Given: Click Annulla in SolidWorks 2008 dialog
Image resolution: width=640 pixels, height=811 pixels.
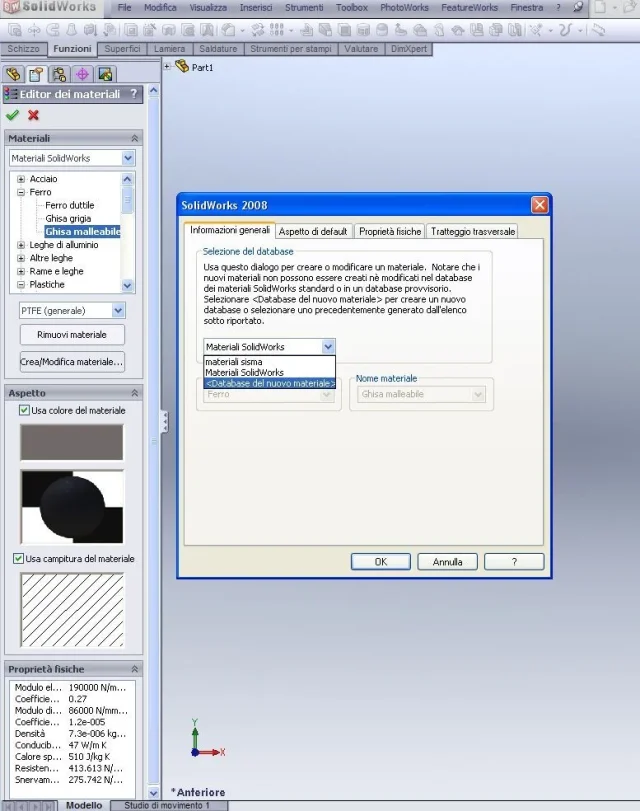Looking at the screenshot, I should pos(448,562).
